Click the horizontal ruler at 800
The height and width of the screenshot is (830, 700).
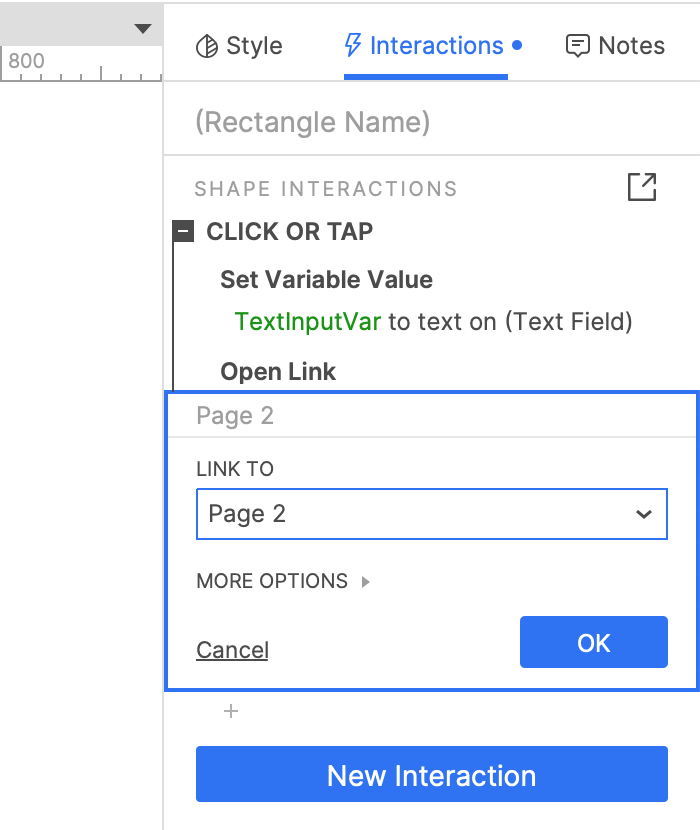click(x=28, y=62)
